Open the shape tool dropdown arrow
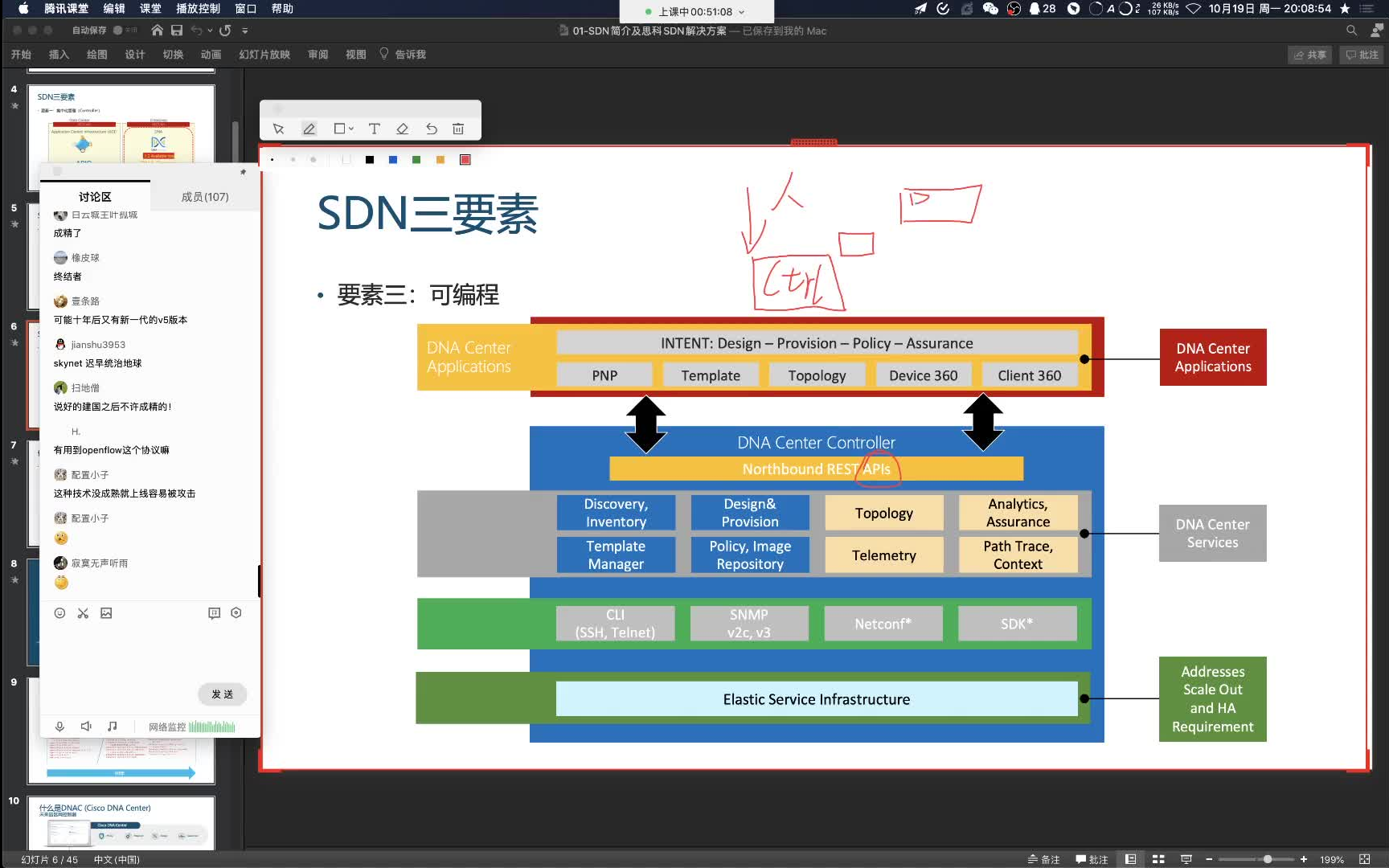This screenshot has width=1389, height=868. (x=351, y=129)
